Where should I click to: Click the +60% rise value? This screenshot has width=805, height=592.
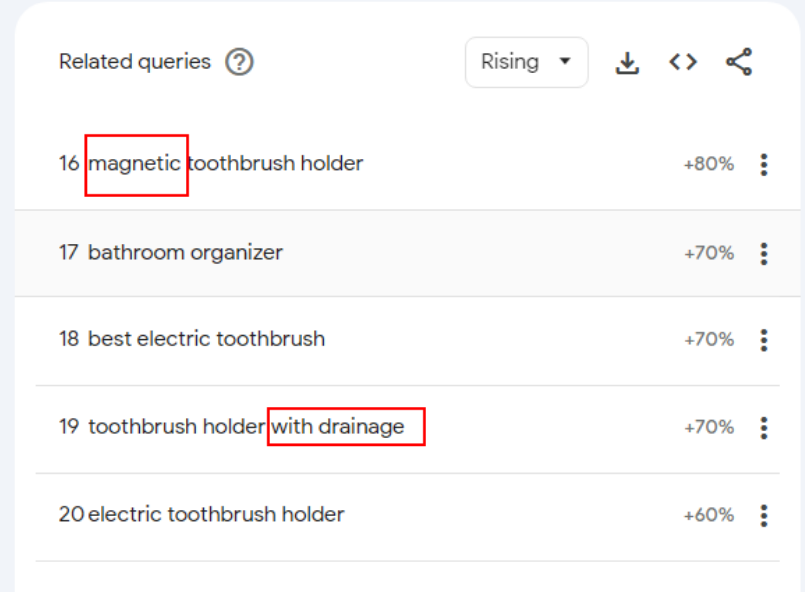708,516
